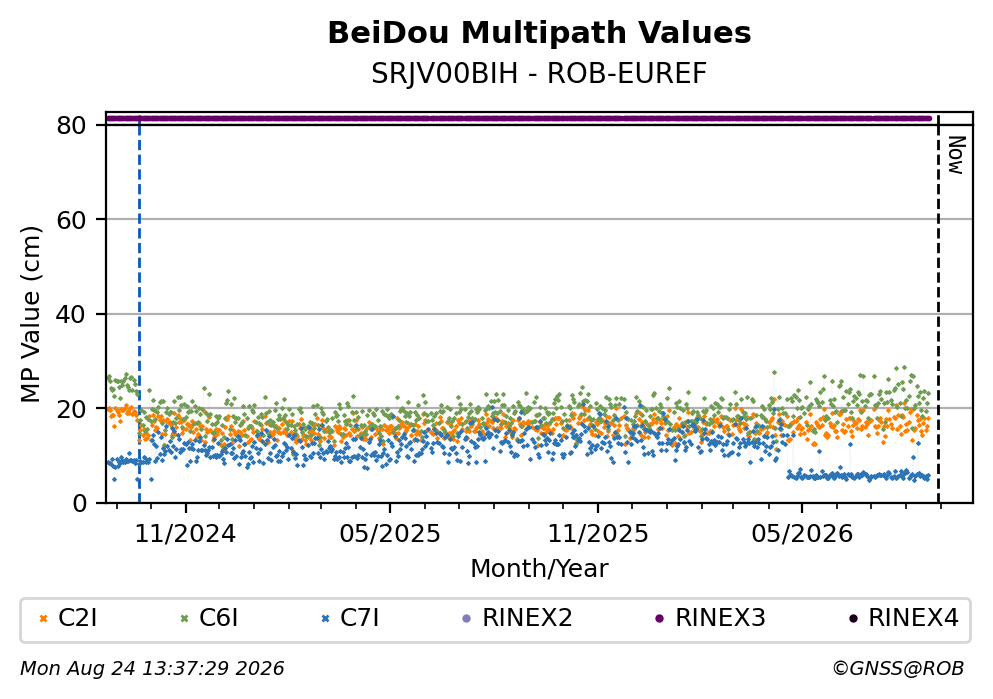Click the 'Now' dashed line label
993x699 pixels.
click(956, 155)
